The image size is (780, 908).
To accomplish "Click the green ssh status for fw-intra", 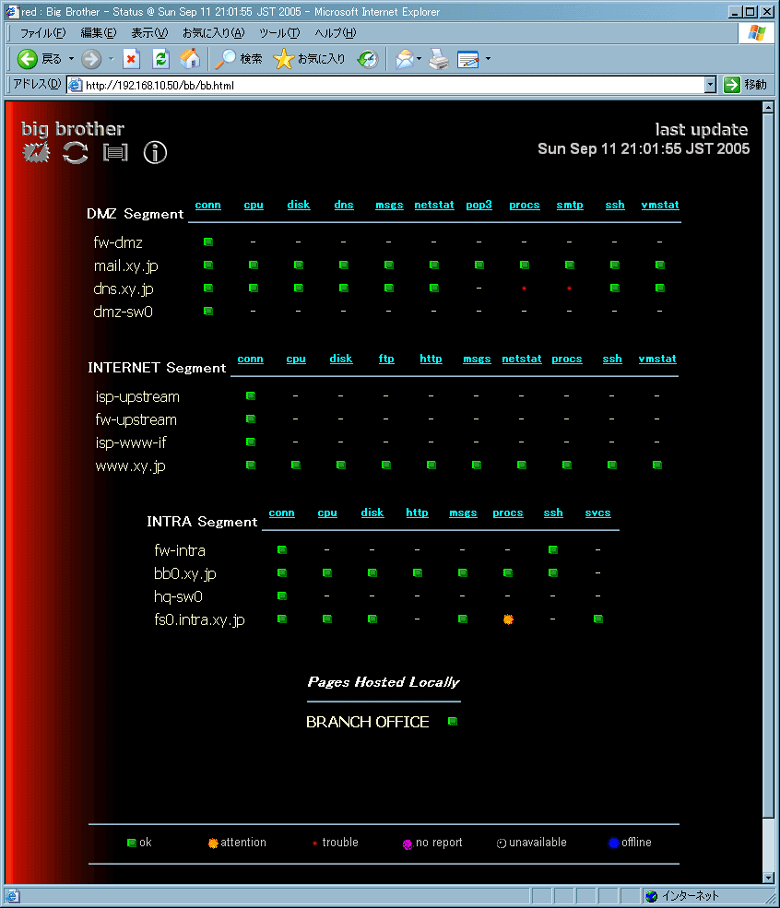I will 553,550.
